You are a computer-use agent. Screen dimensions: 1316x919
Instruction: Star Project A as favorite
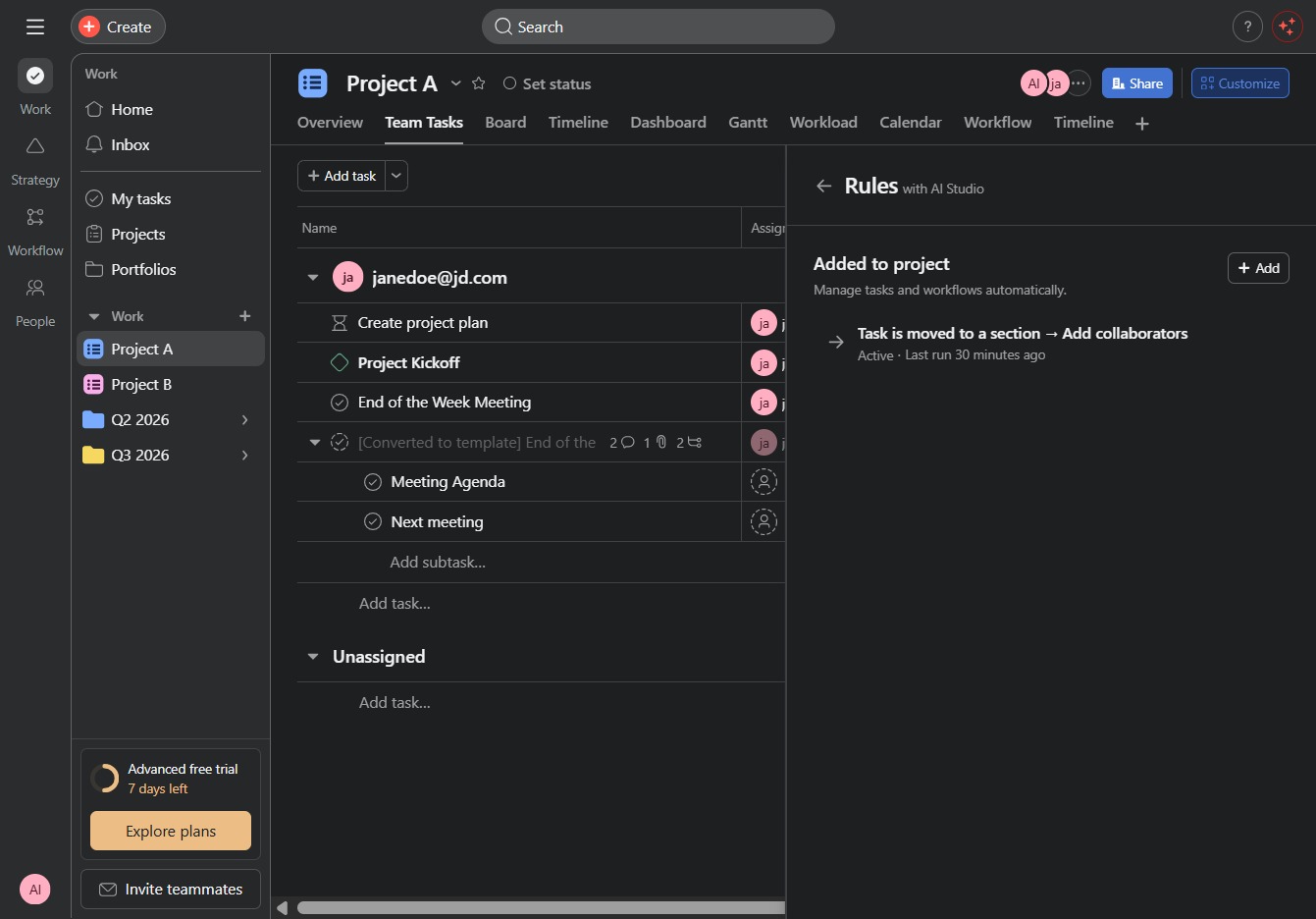click(479, 83)
